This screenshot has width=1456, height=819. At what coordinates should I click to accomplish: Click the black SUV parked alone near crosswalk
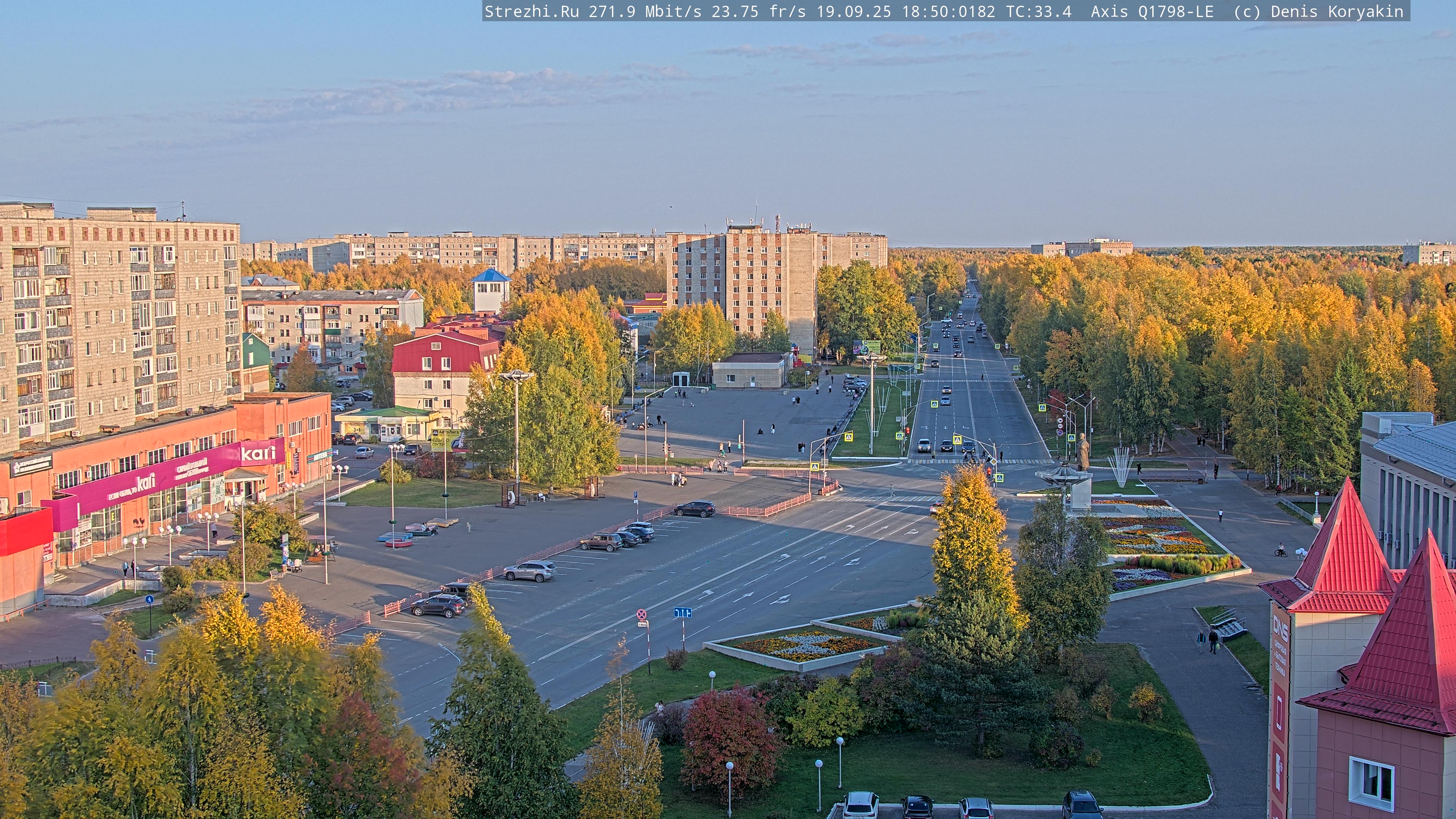click(695, 508)
